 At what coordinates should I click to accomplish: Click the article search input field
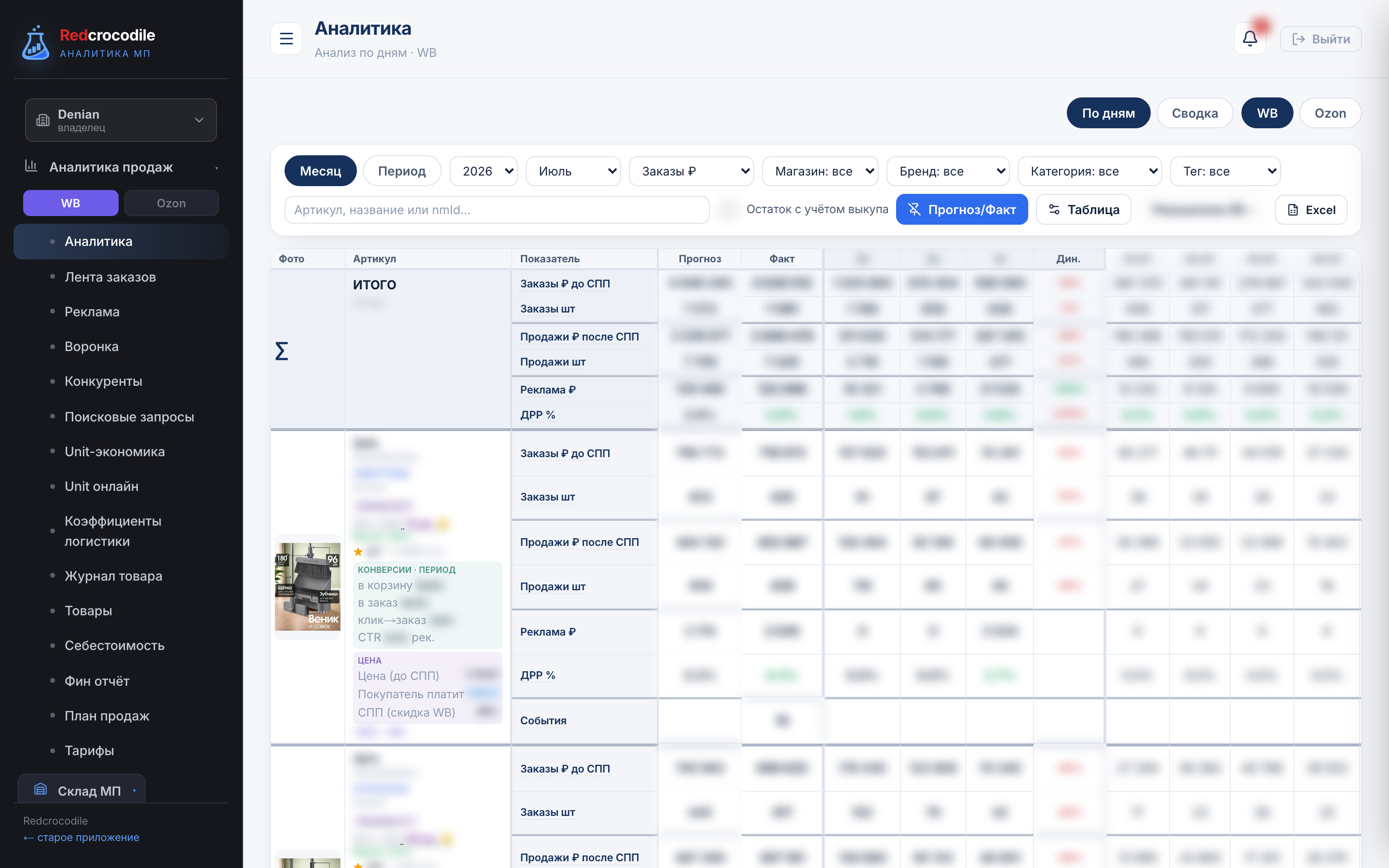496,210
